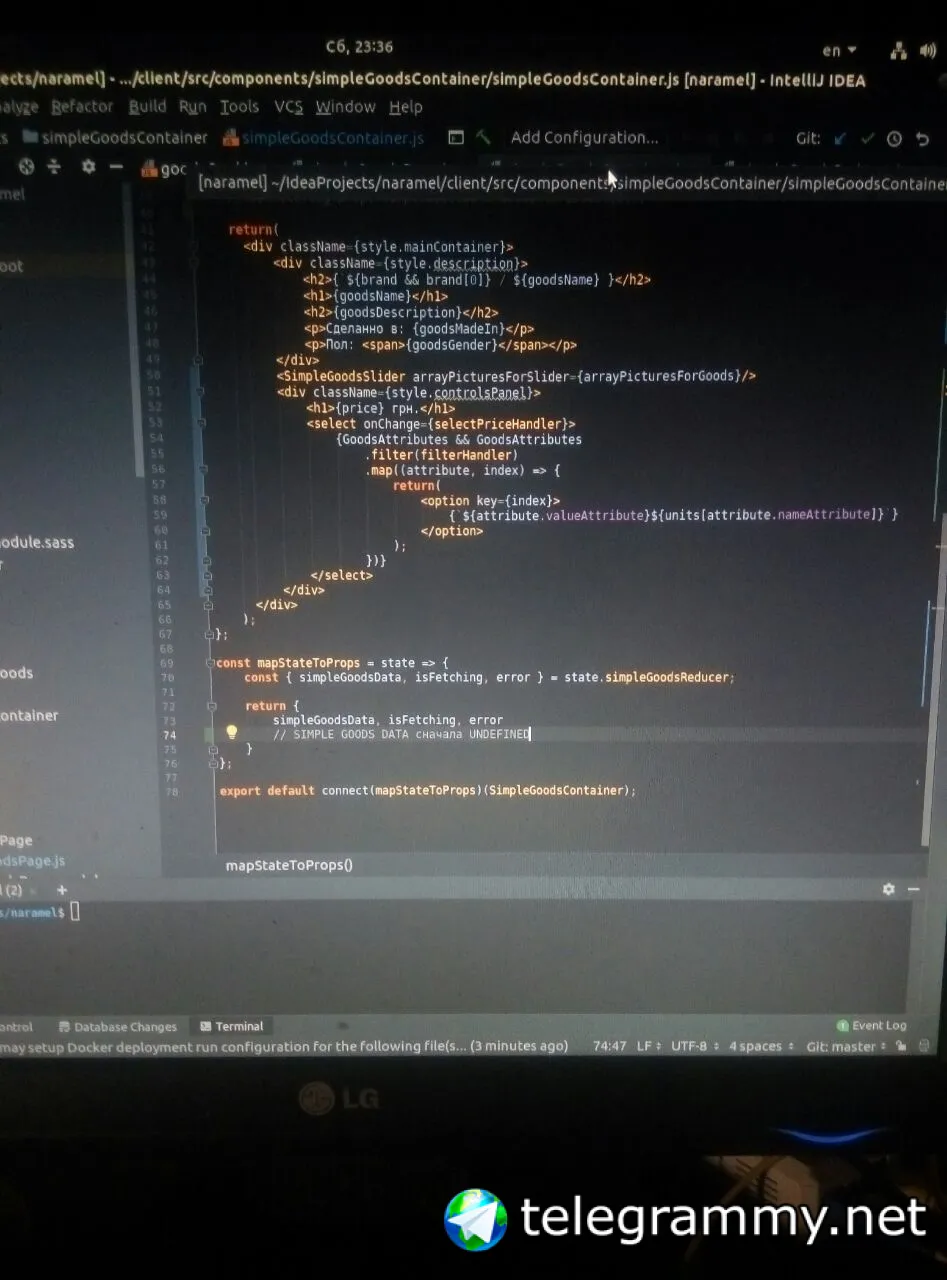Hide the Terminal panel with minus icon

click(913, 889)
